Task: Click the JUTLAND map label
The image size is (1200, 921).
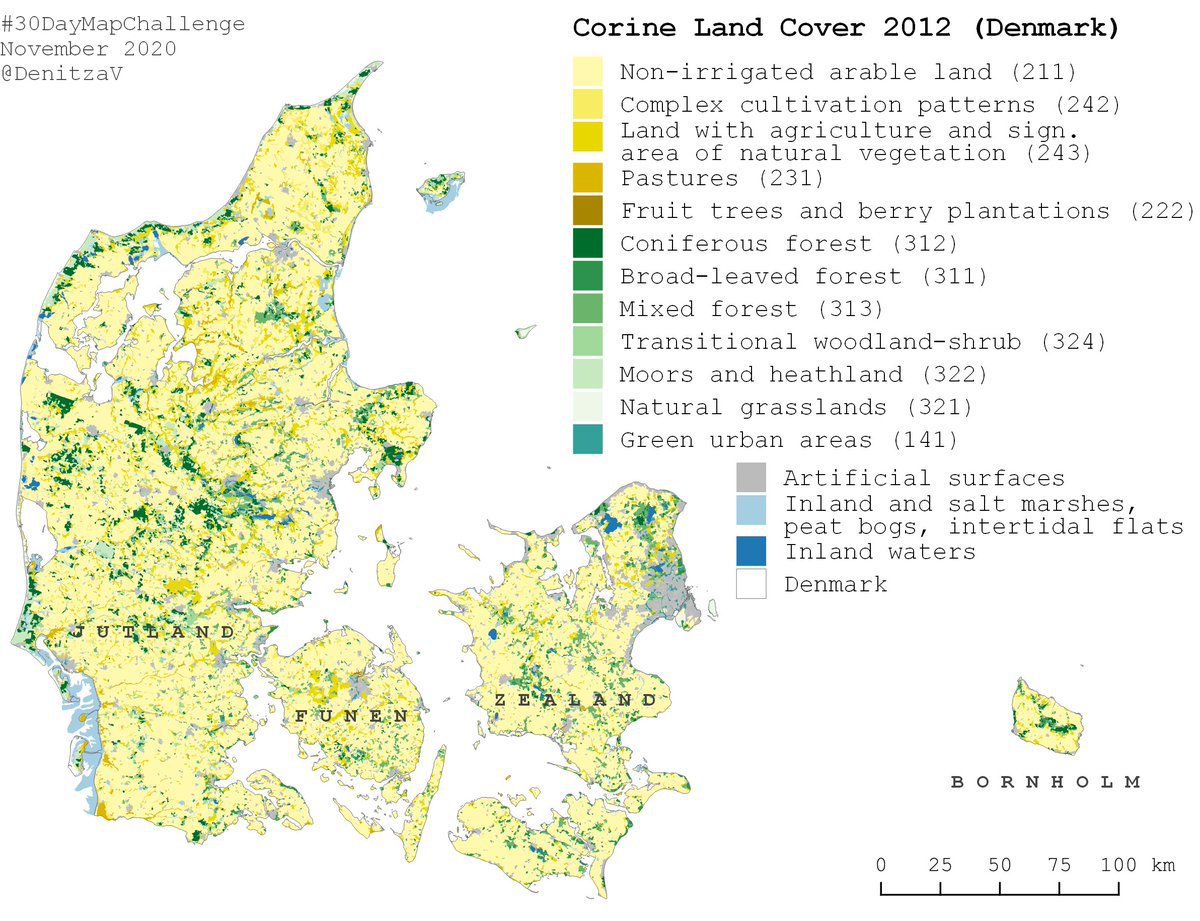Action: (153, 633)
